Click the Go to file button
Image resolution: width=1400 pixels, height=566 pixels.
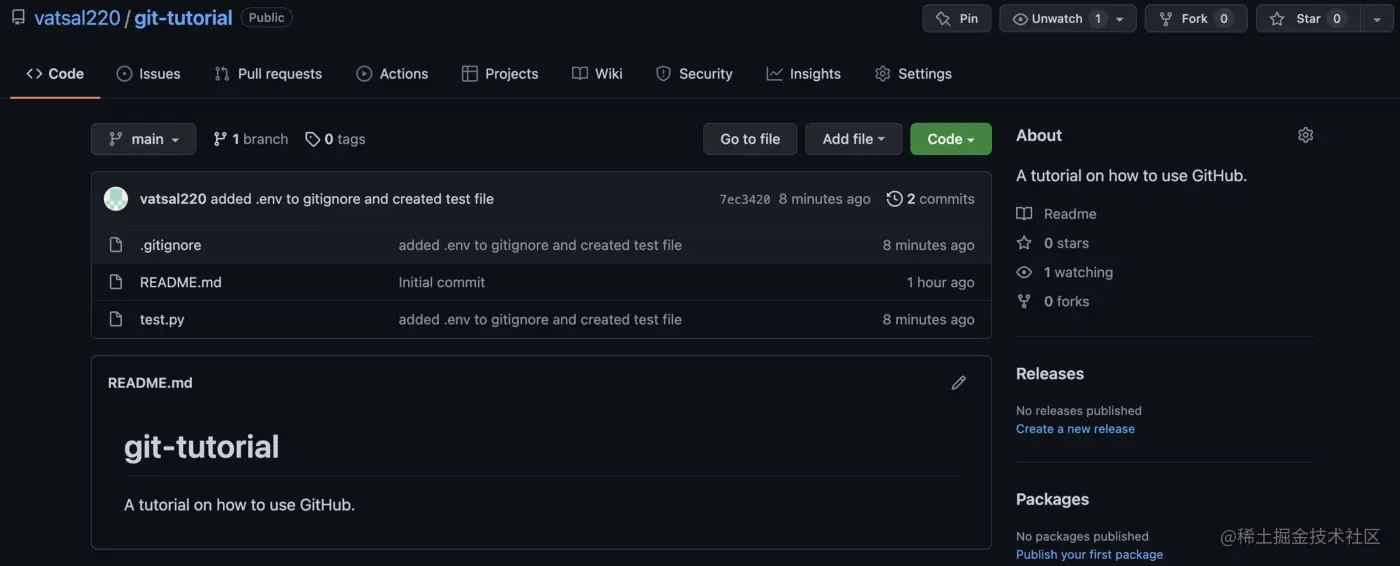pyautogui.click(x=750, y=139)
